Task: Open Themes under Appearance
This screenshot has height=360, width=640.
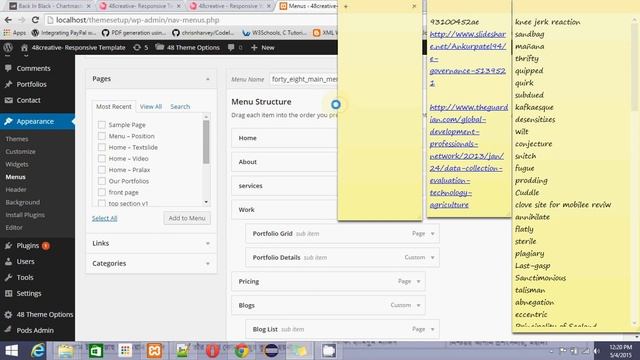Action: coord(17,139)
